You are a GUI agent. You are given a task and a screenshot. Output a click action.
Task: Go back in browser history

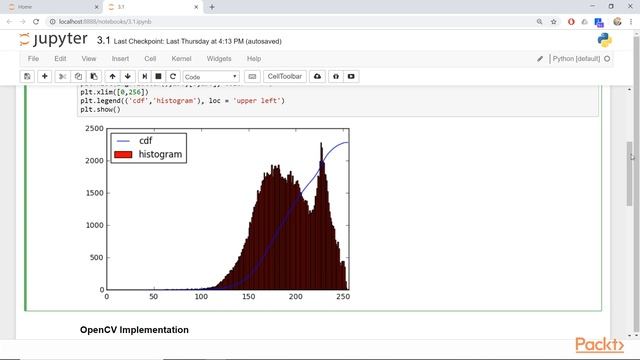pyautogui.click(x=9, y=22)
